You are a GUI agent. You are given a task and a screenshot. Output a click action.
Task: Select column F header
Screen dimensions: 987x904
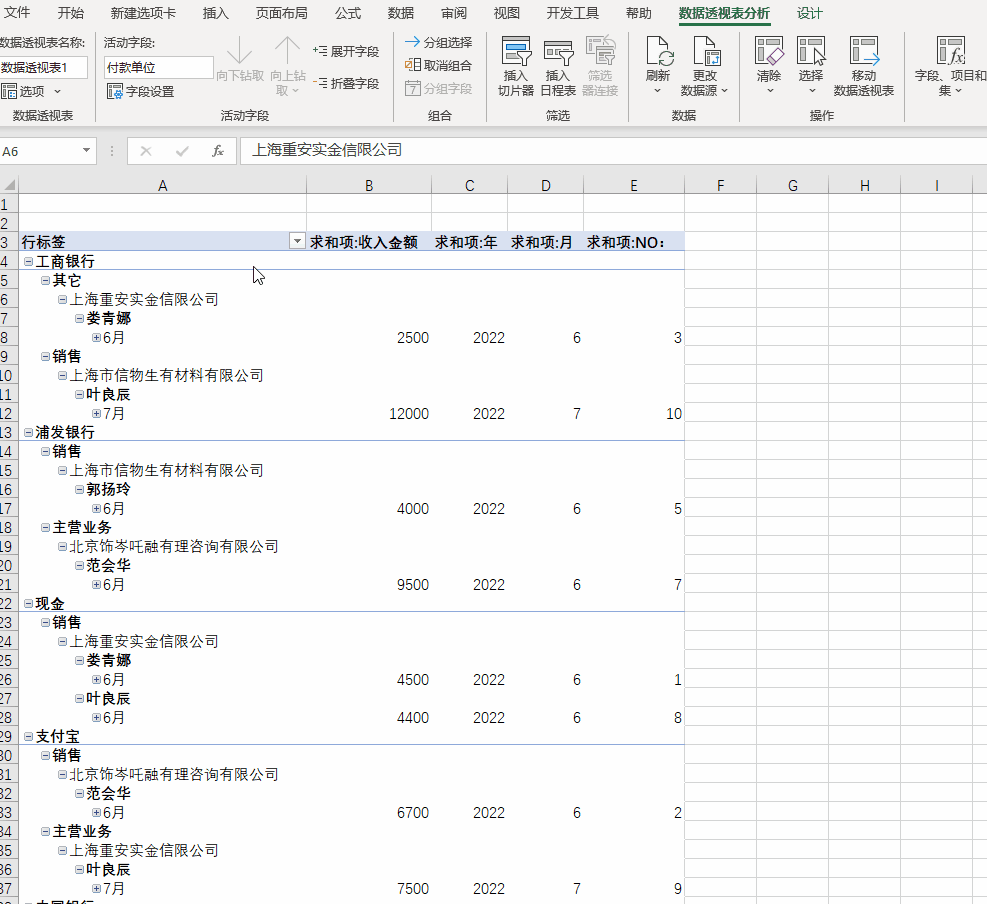pos(720,185)
